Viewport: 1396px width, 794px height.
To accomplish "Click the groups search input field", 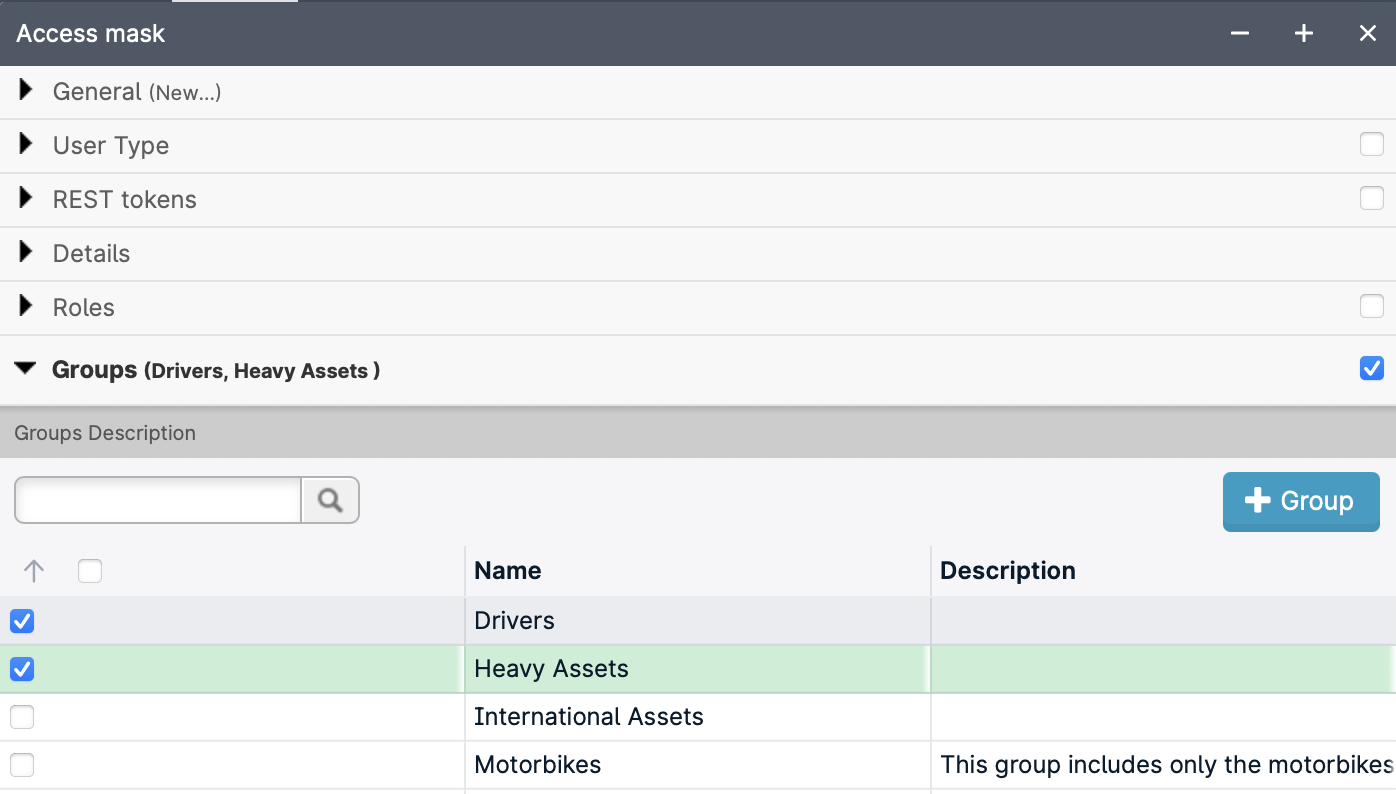I will (158, 500).
